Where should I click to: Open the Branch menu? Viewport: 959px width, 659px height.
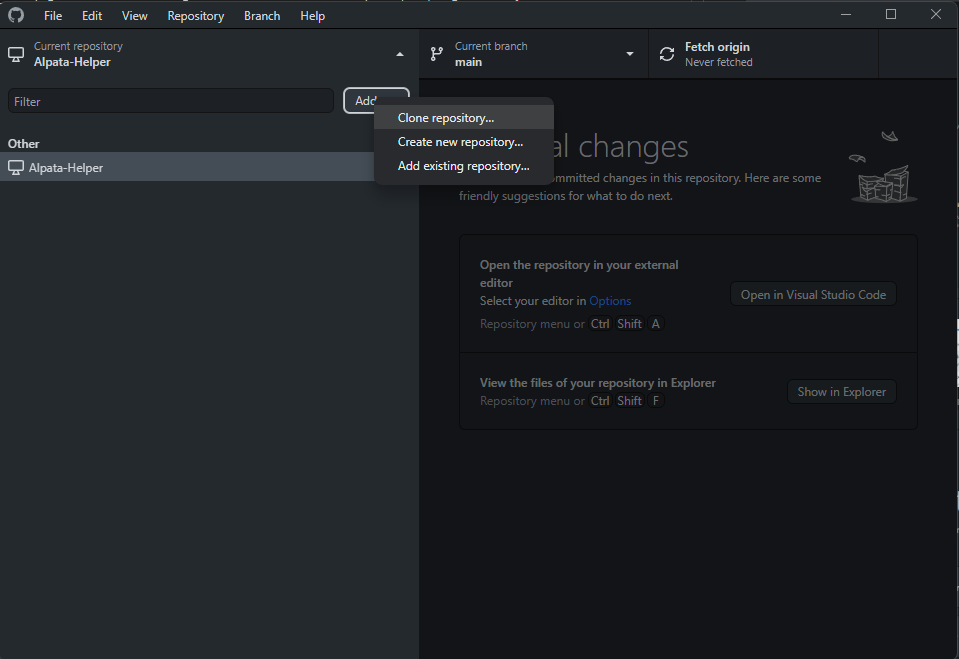tap(262, 16)
